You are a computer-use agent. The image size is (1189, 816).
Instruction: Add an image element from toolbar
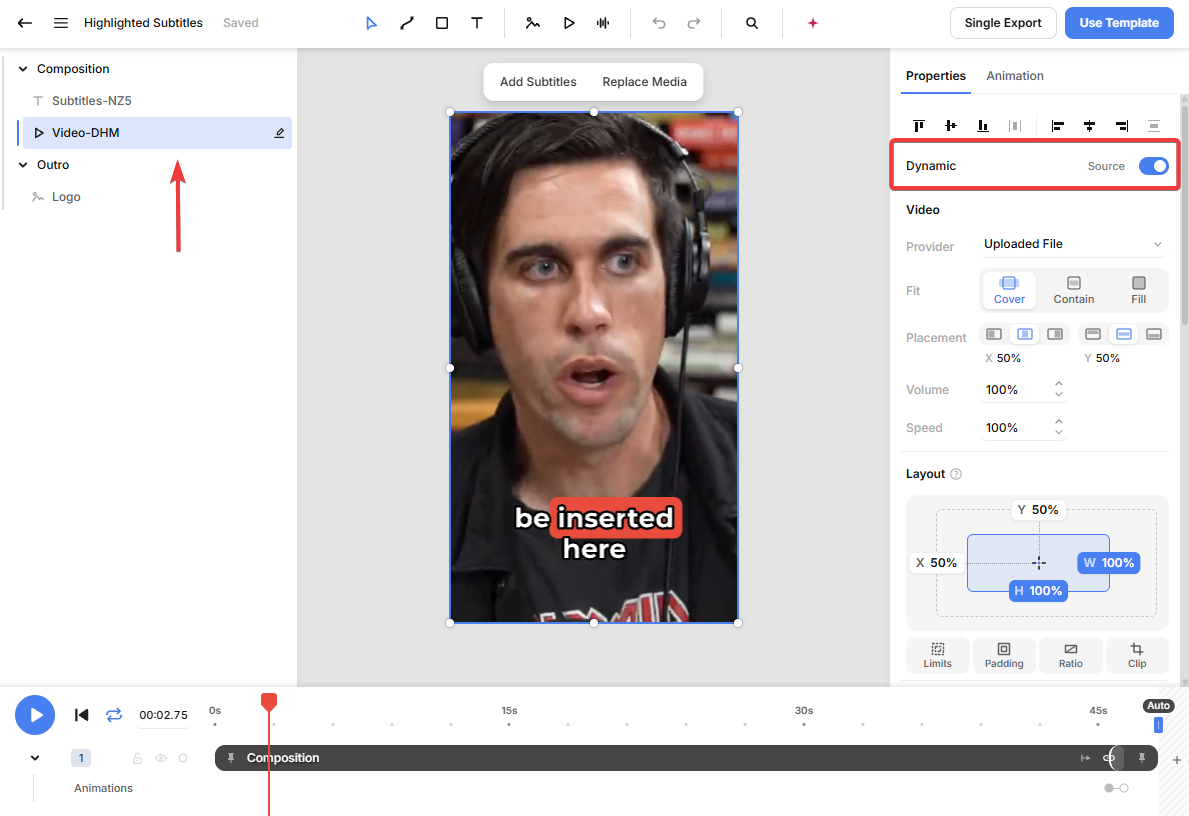[533, 23]
